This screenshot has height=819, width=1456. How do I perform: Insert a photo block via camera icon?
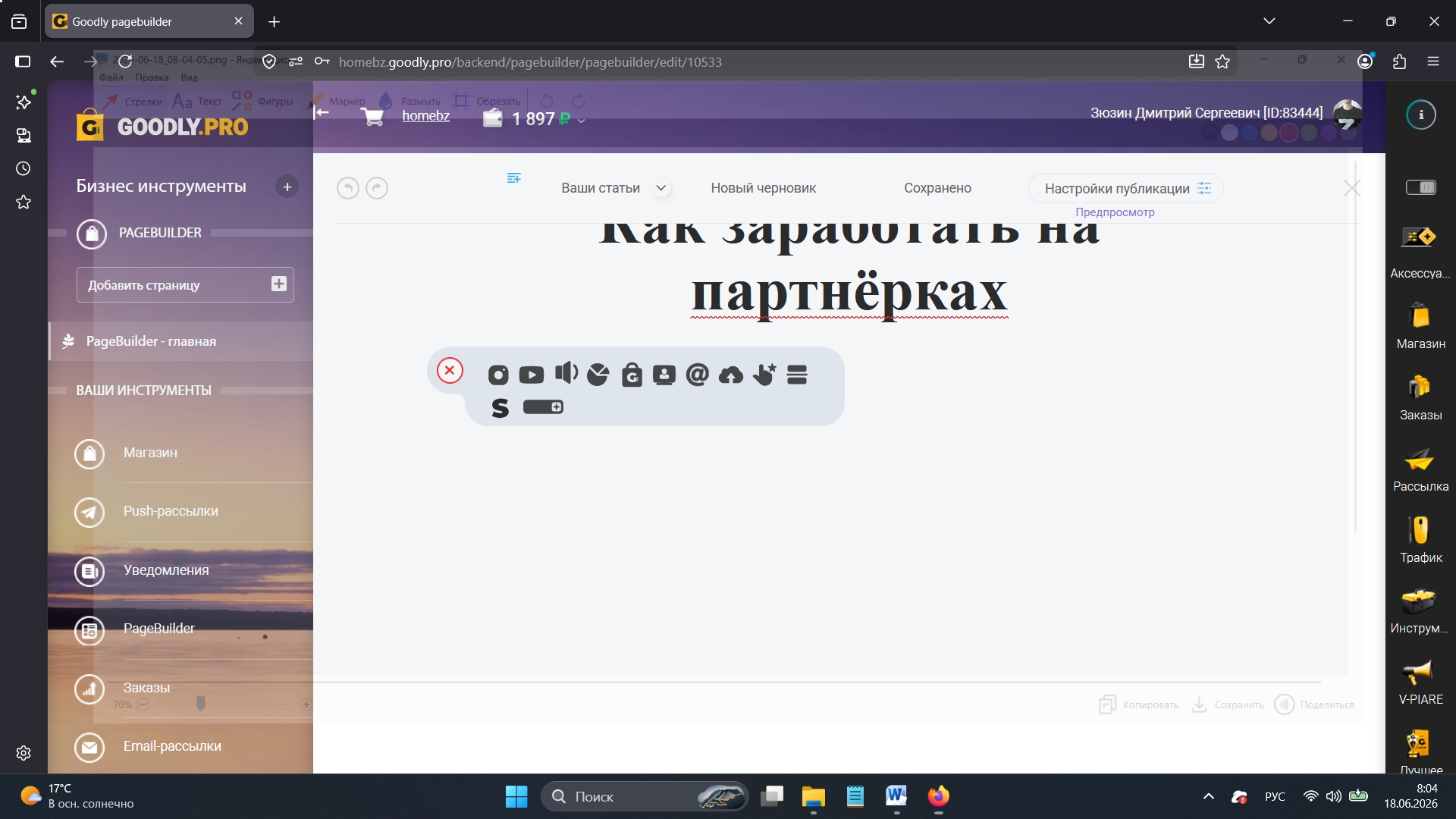click(x=498, y=375)
